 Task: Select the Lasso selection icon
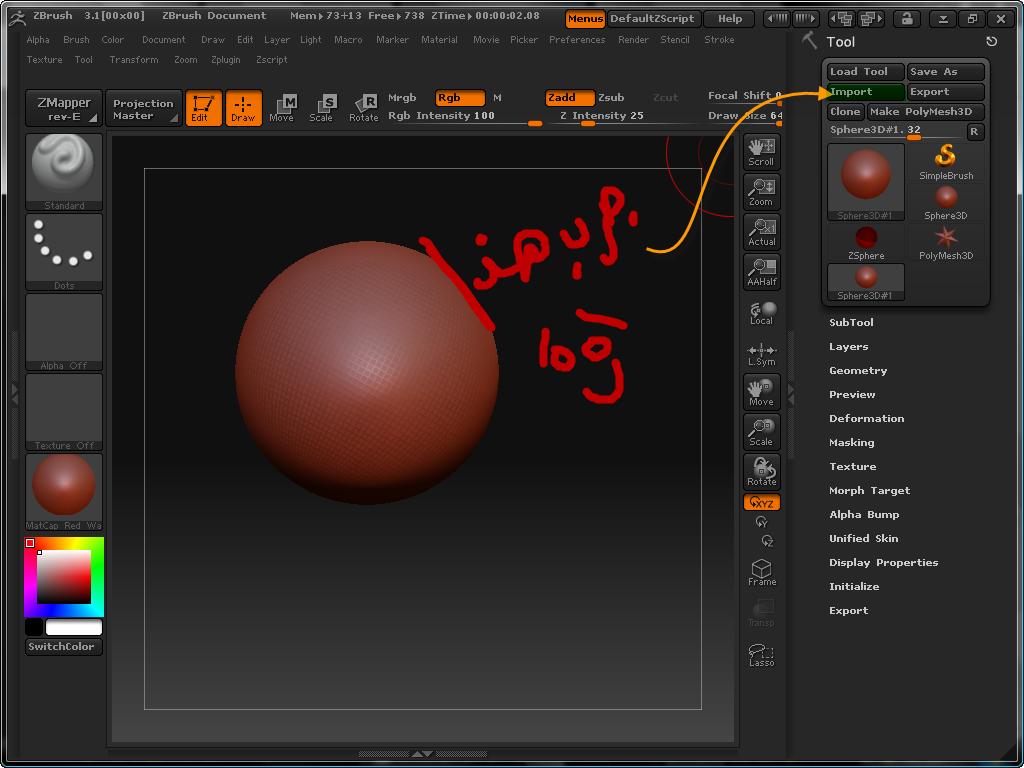[761, 655]
